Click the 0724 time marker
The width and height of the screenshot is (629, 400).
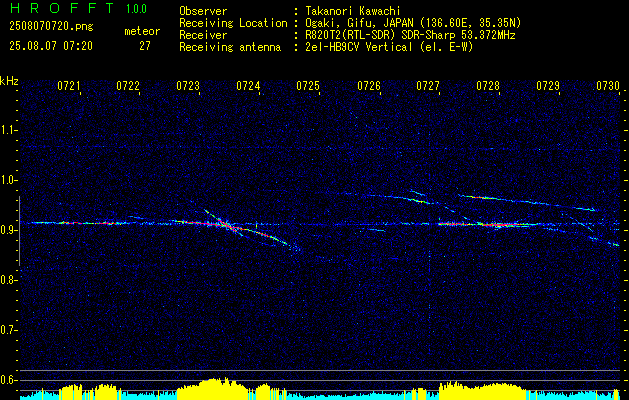pyautogui.click(x=248, y=86)
